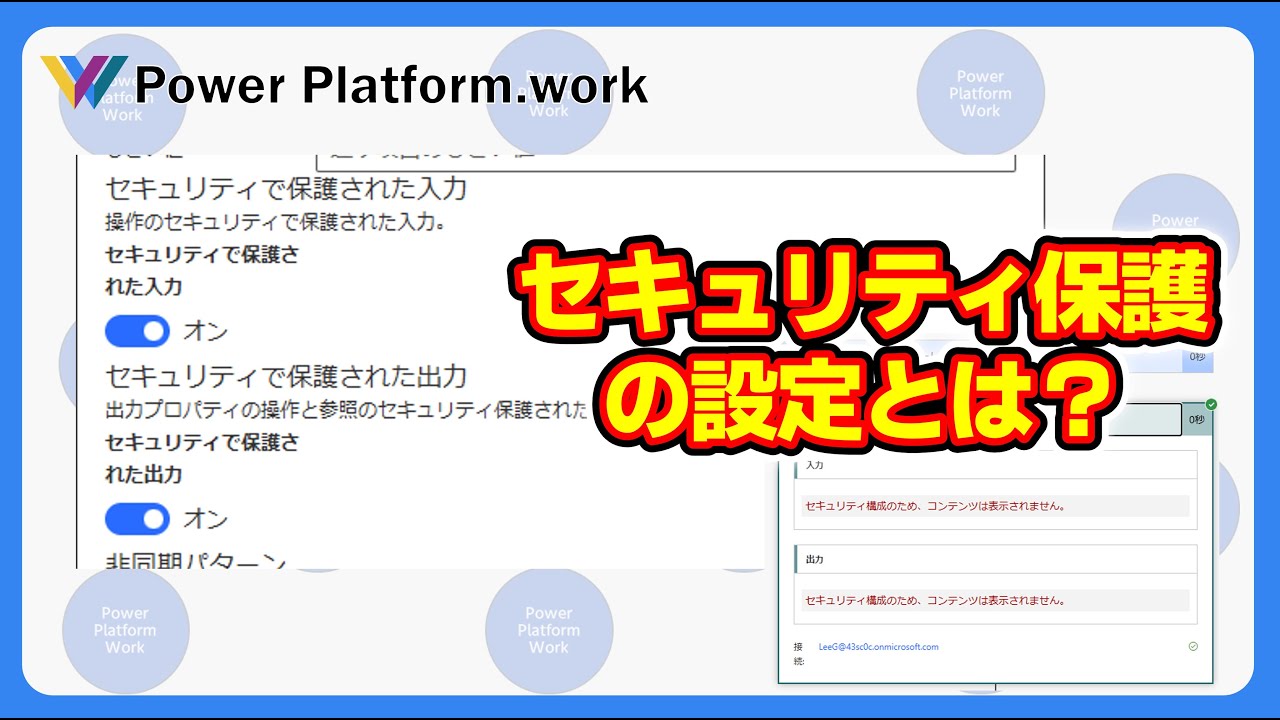Screen dimensions: 1280x720
Task: Click the 操作のセキュリティで保護された入力。 description
Action: point(275,221)
